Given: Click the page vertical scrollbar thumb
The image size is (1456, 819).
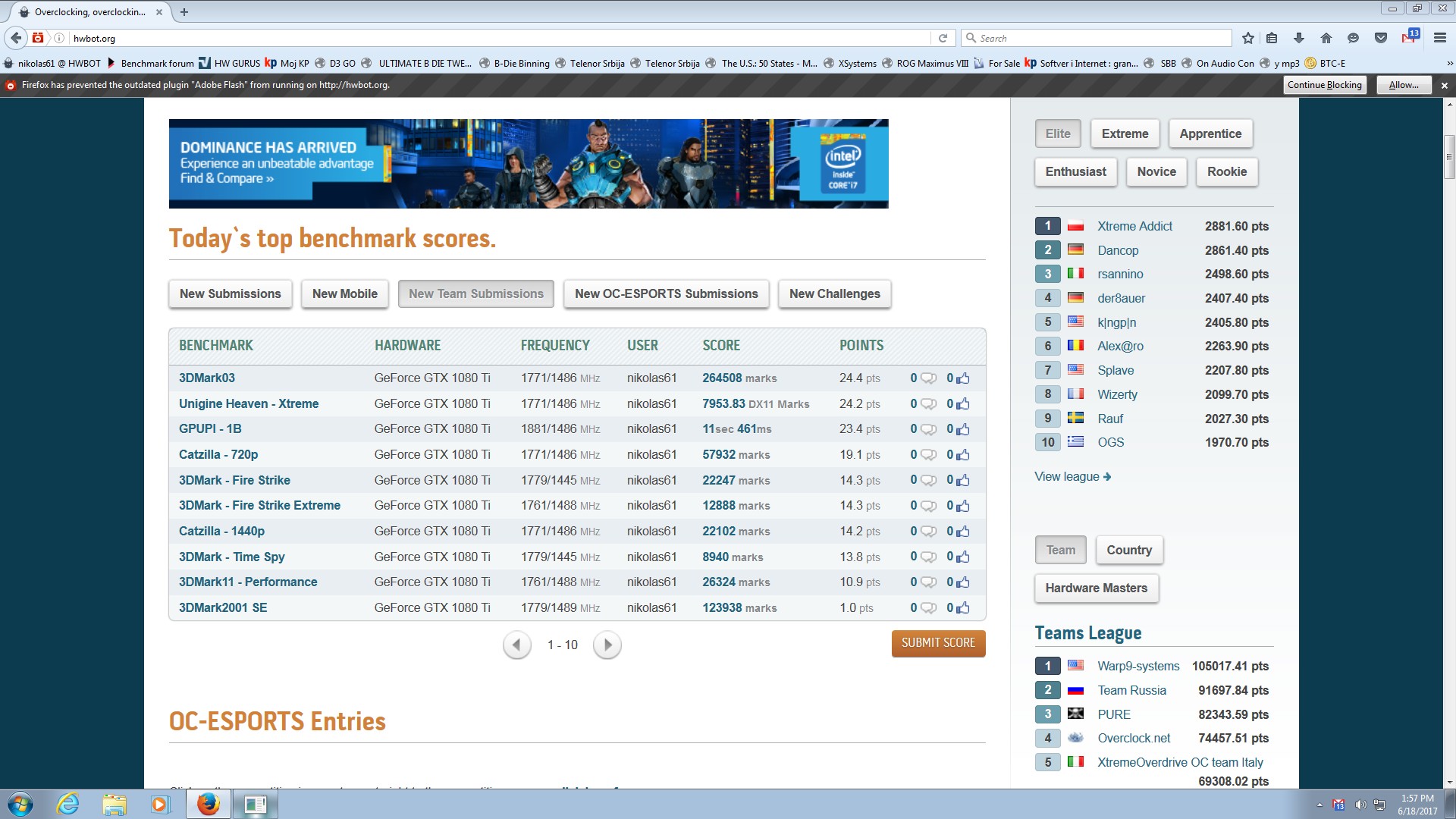Looking at the screenshot, I should click(x=1449, y=157).
